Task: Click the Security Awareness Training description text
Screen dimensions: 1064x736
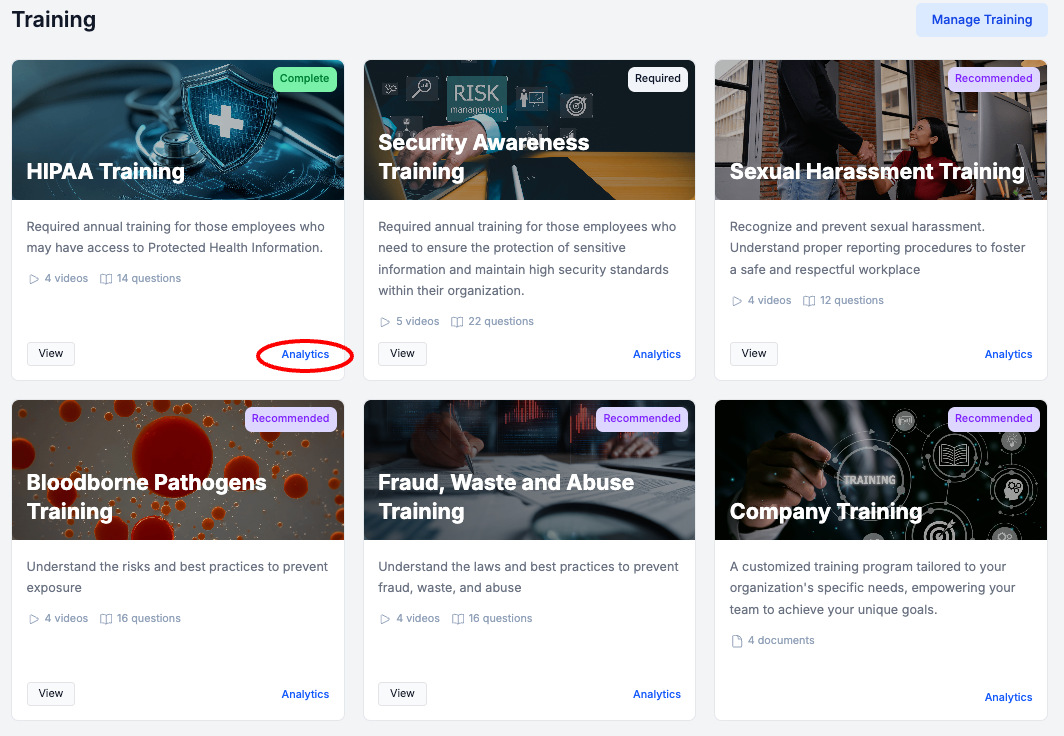Action: coord(527,258)
